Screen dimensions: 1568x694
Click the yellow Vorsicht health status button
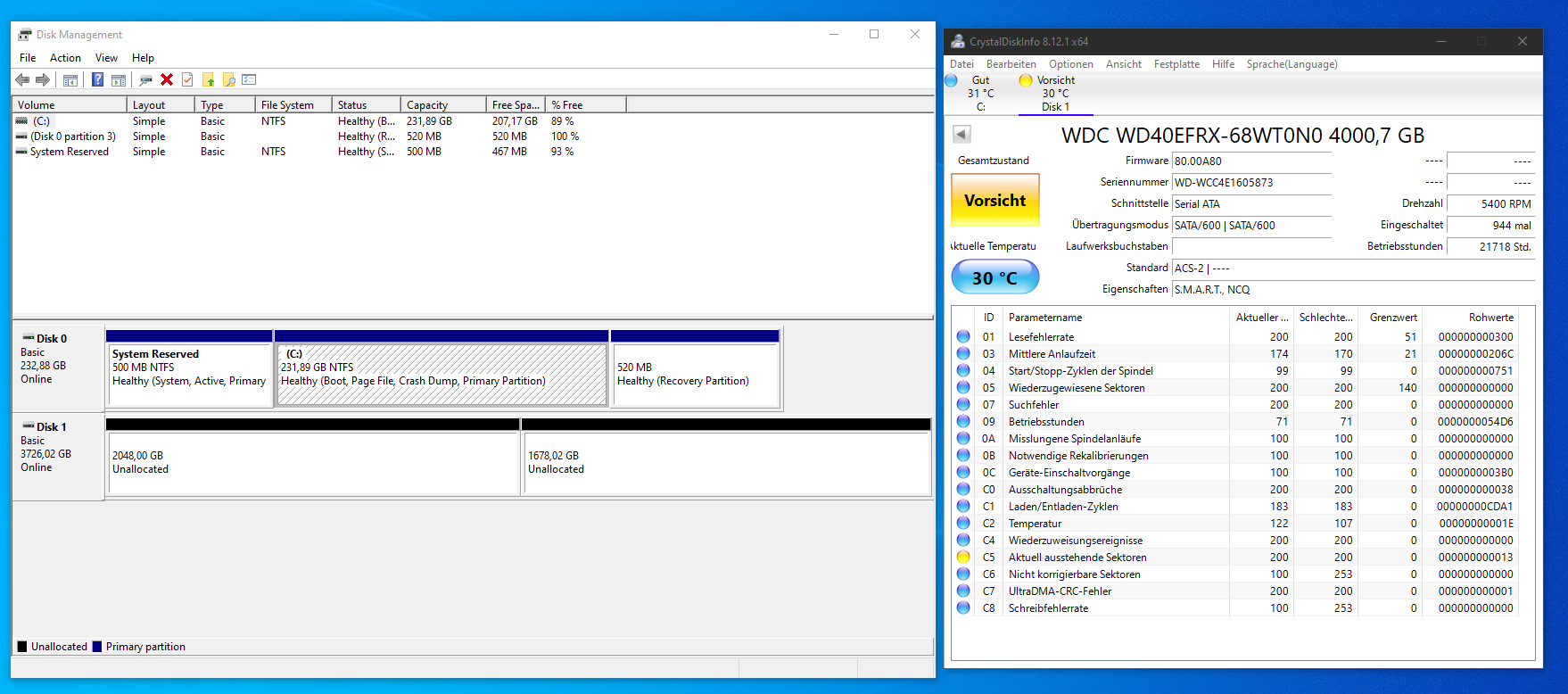[994, 200]
